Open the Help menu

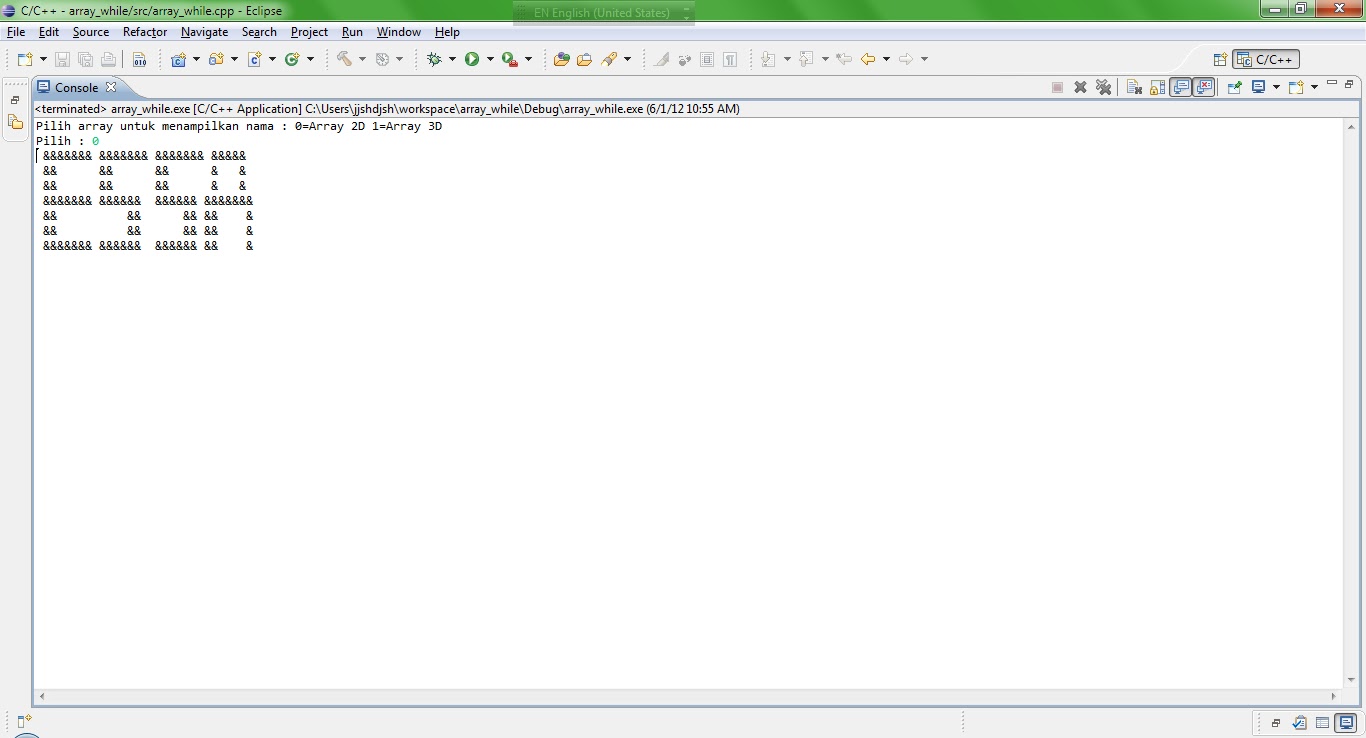point(447,32)
